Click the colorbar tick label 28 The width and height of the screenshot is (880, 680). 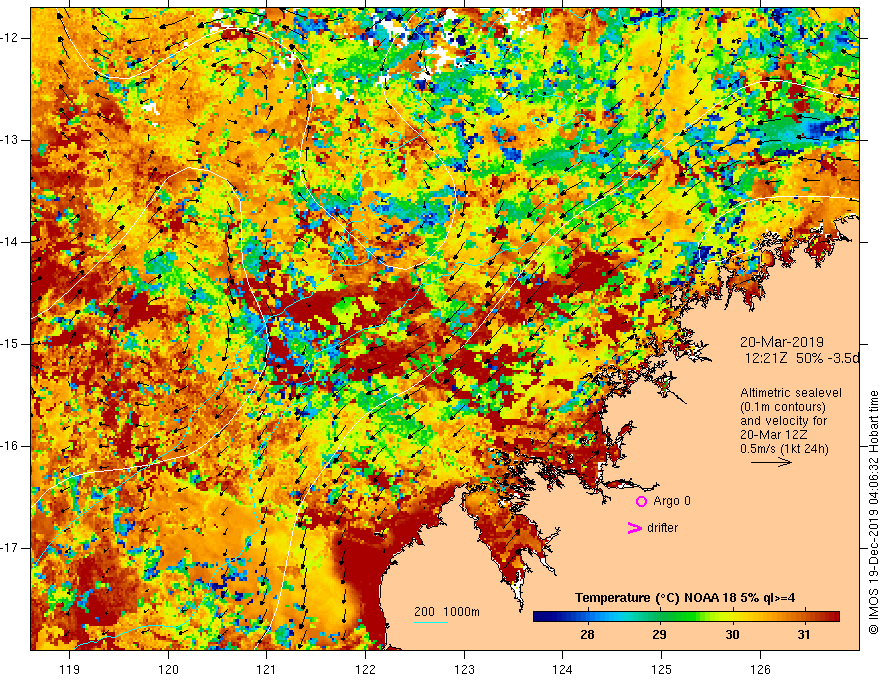point(587,635)
